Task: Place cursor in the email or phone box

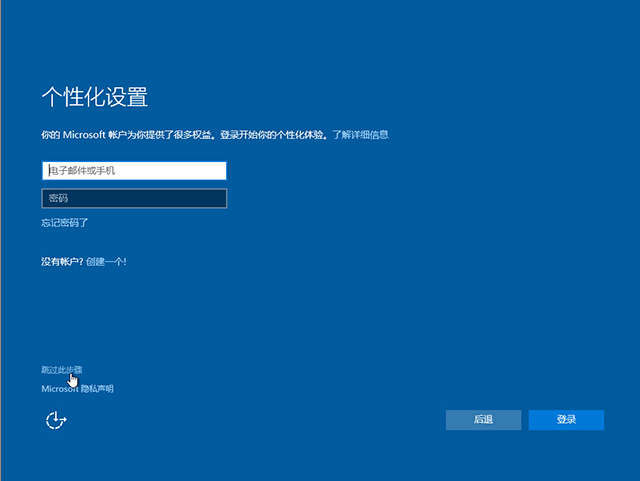Action: pos(134,171)
